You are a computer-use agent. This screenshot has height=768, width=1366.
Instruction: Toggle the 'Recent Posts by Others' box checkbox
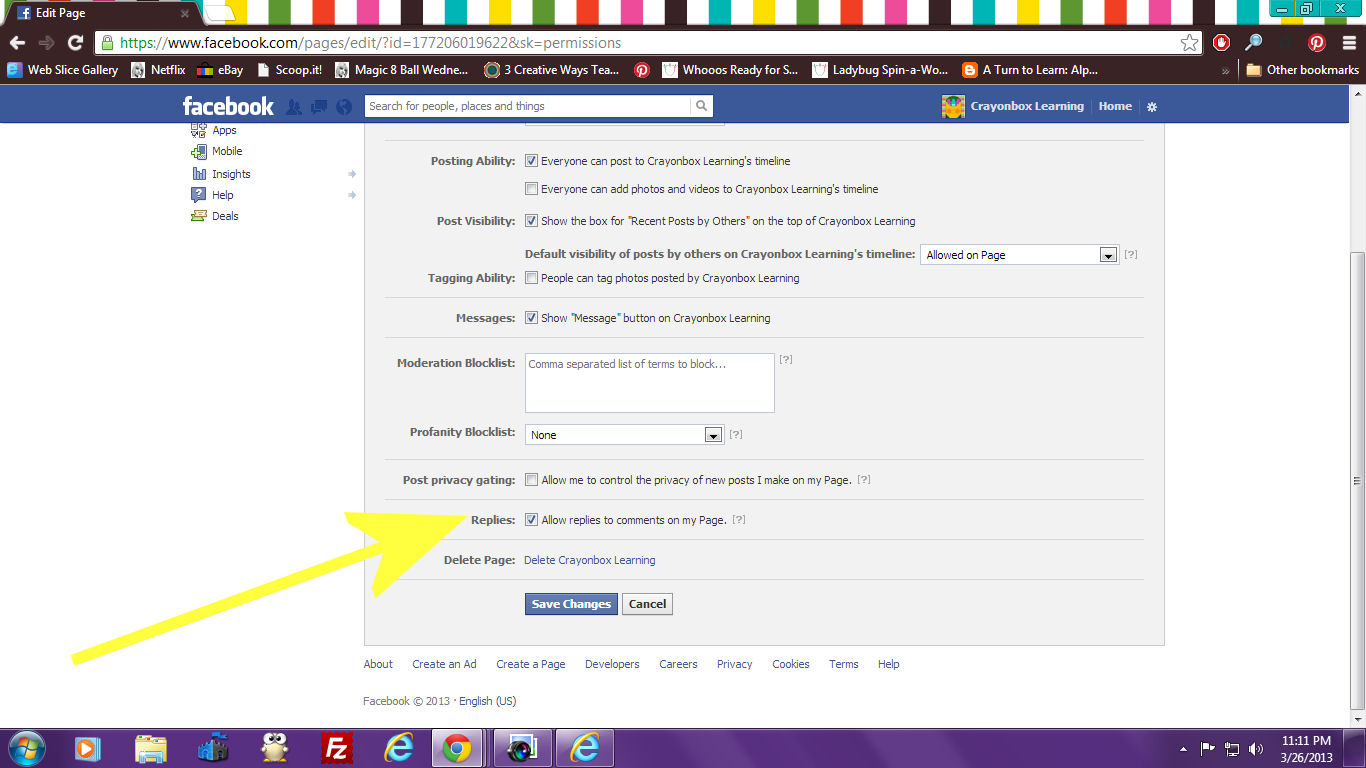coord(532,221)
